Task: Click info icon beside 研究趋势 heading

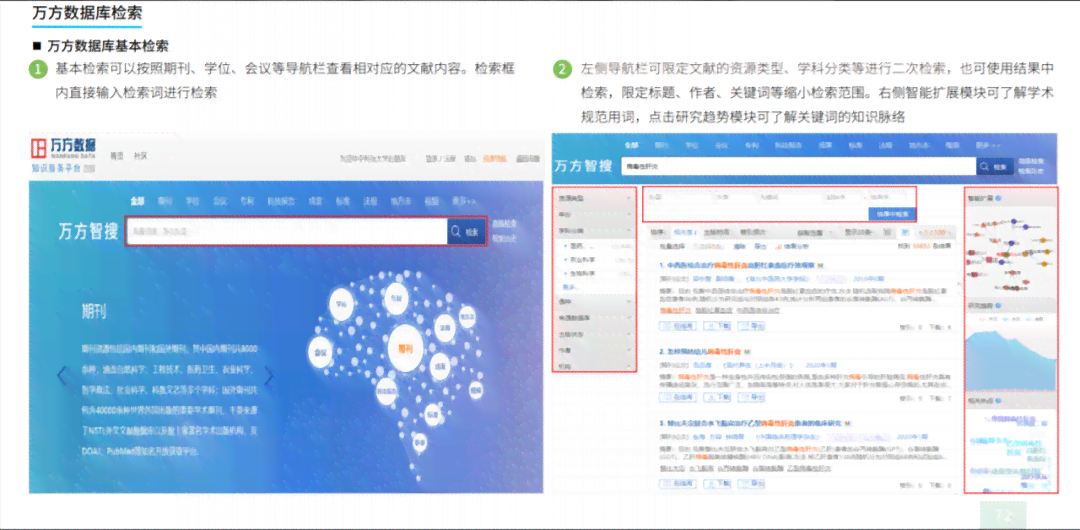Action: pyautogui.click(x=999, y=305)
